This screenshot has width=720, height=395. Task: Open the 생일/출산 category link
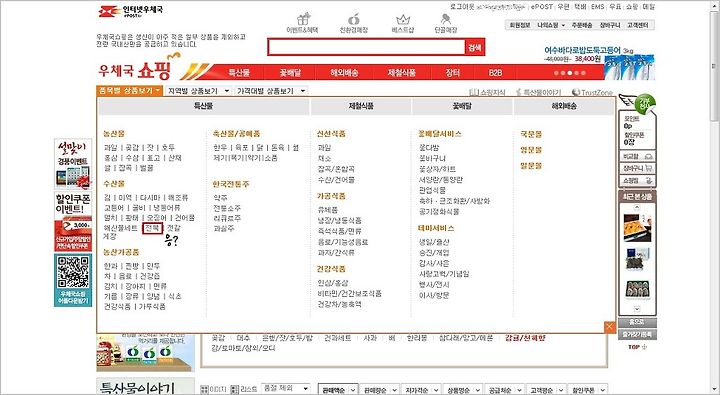[434, 242]
